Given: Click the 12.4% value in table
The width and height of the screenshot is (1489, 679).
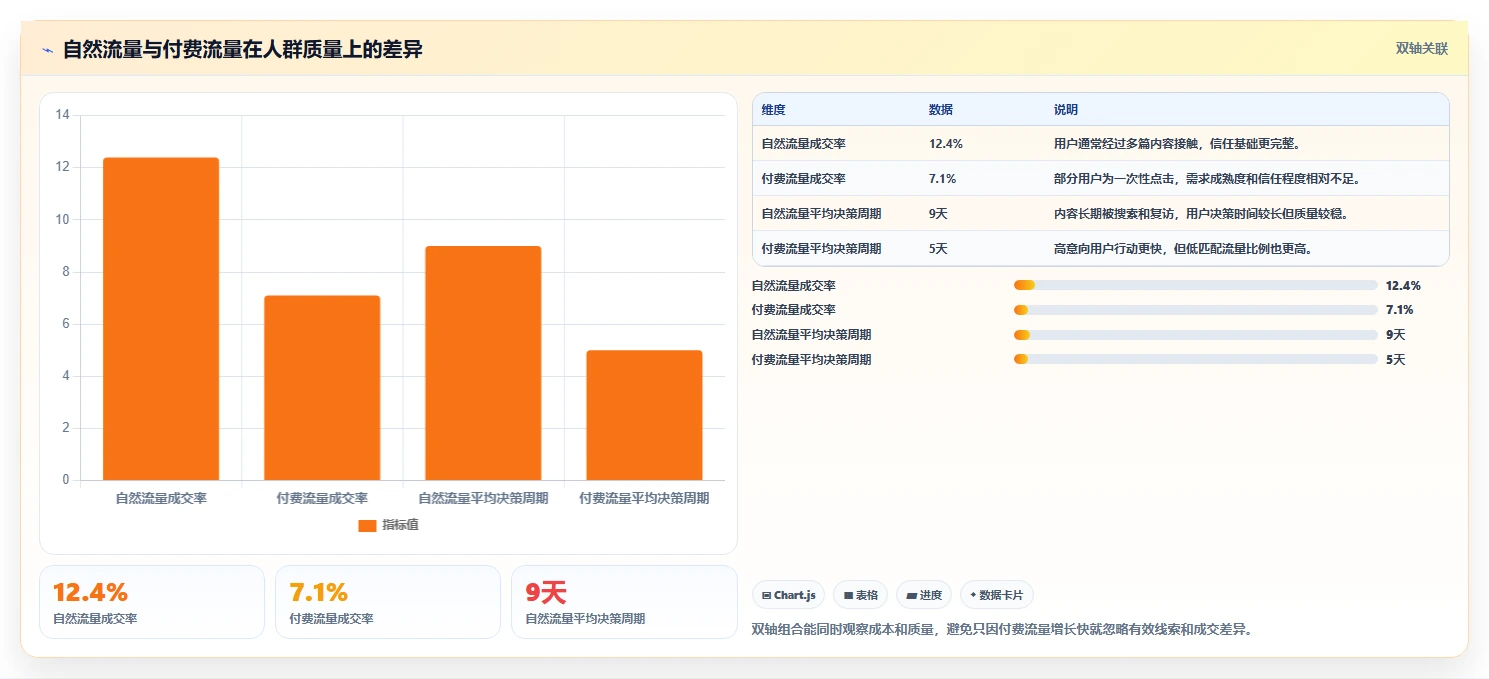Looking at the screenshot, I should (x=946, y=144).
